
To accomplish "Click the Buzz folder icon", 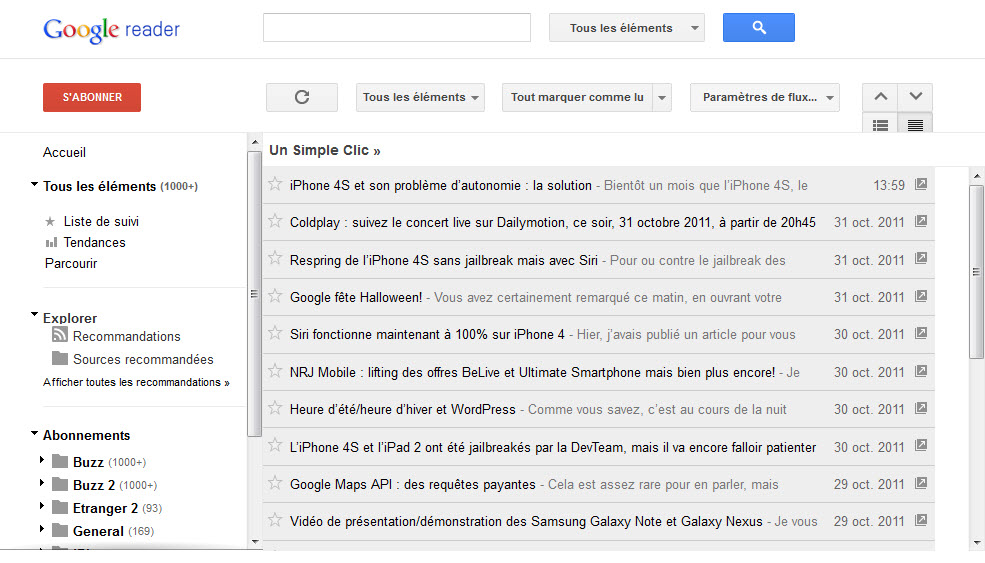I will (60, 461).
